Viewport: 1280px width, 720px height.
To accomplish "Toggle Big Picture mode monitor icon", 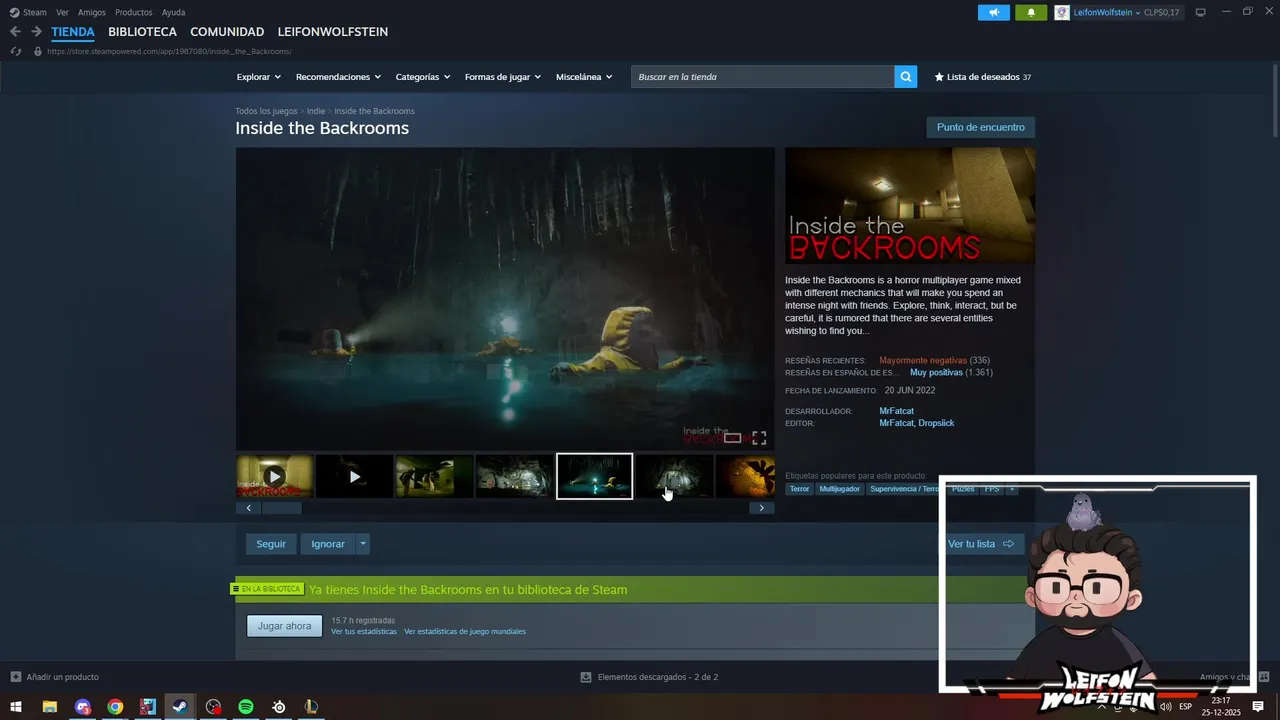I will point(1200,12).
